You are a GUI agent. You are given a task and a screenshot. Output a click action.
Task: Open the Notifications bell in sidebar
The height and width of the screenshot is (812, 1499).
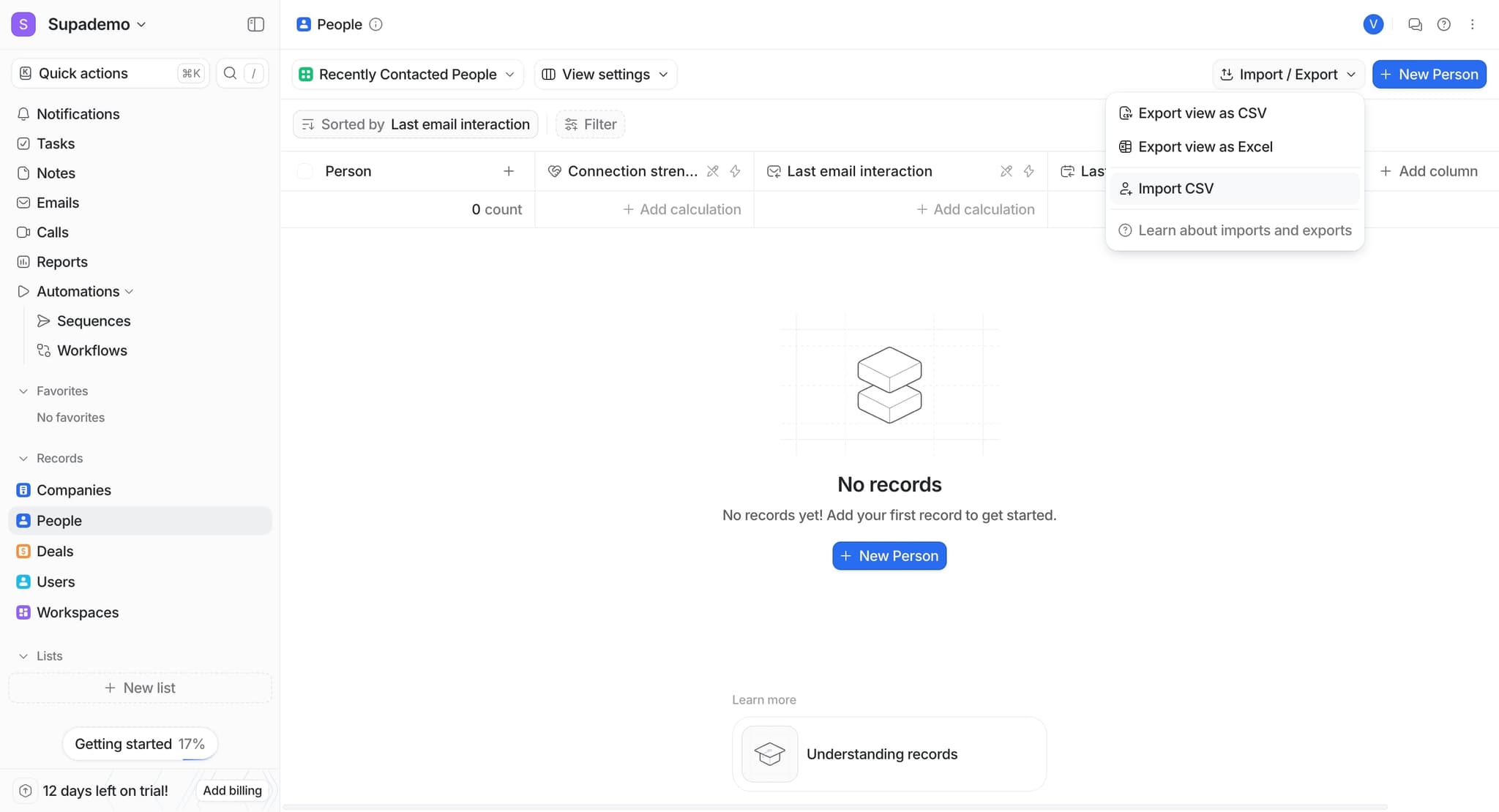[x=78, y=114]
